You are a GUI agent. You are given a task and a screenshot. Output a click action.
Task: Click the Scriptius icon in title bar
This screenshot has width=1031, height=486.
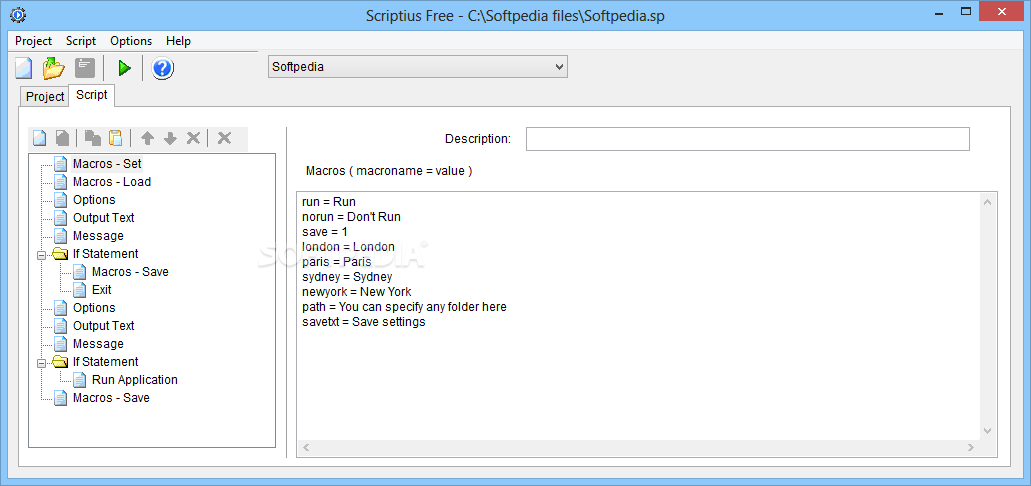18,14
